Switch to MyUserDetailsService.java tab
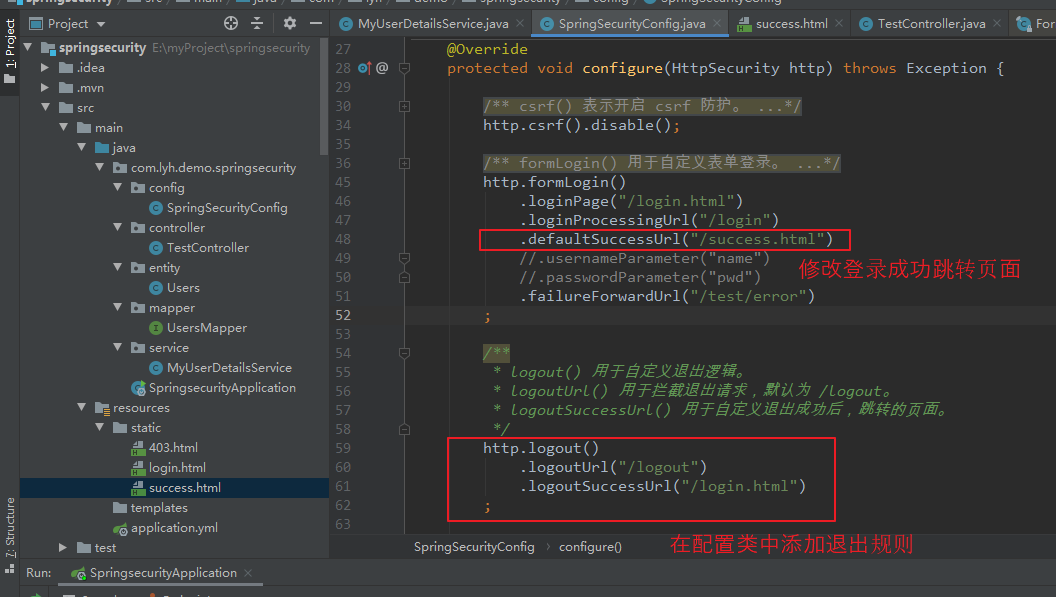The image size is (1056, 597). pos(433,24)
